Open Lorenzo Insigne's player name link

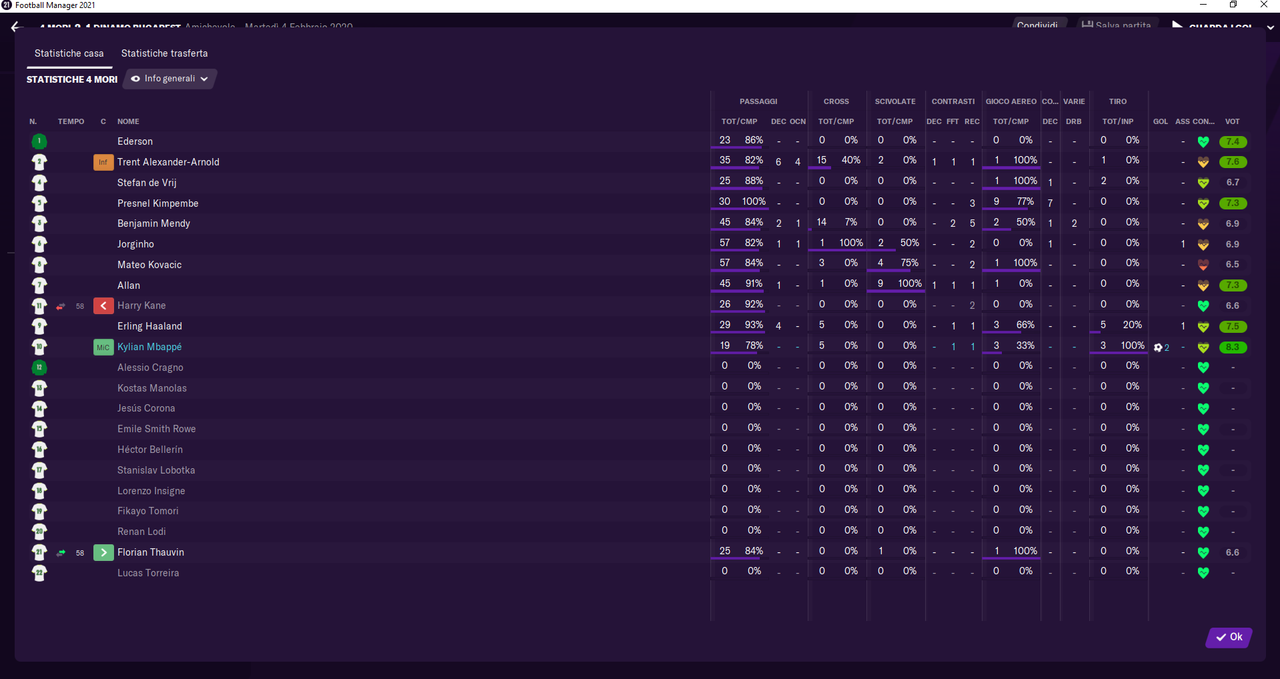tap(151, 491)
